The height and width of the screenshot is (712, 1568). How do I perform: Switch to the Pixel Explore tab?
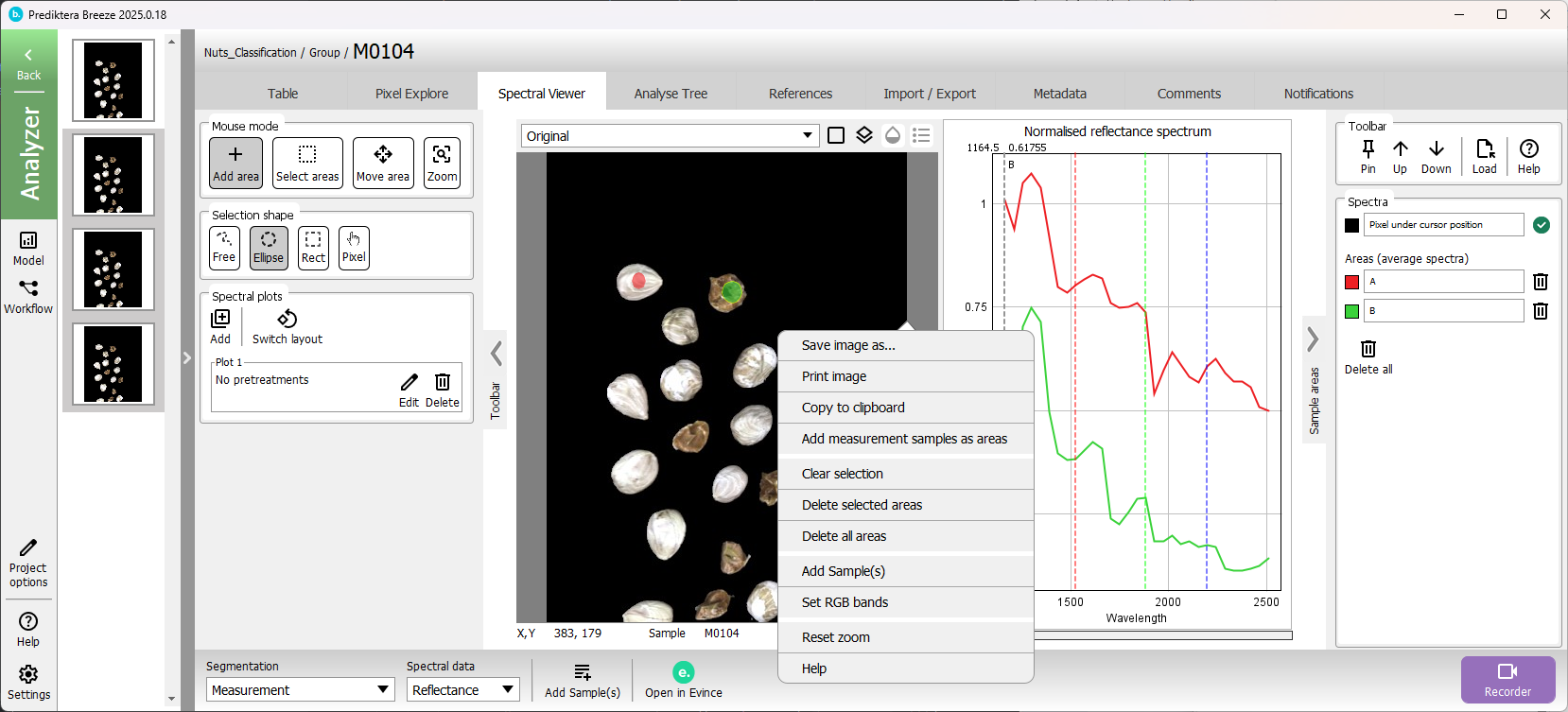click(x=411, y=94)
